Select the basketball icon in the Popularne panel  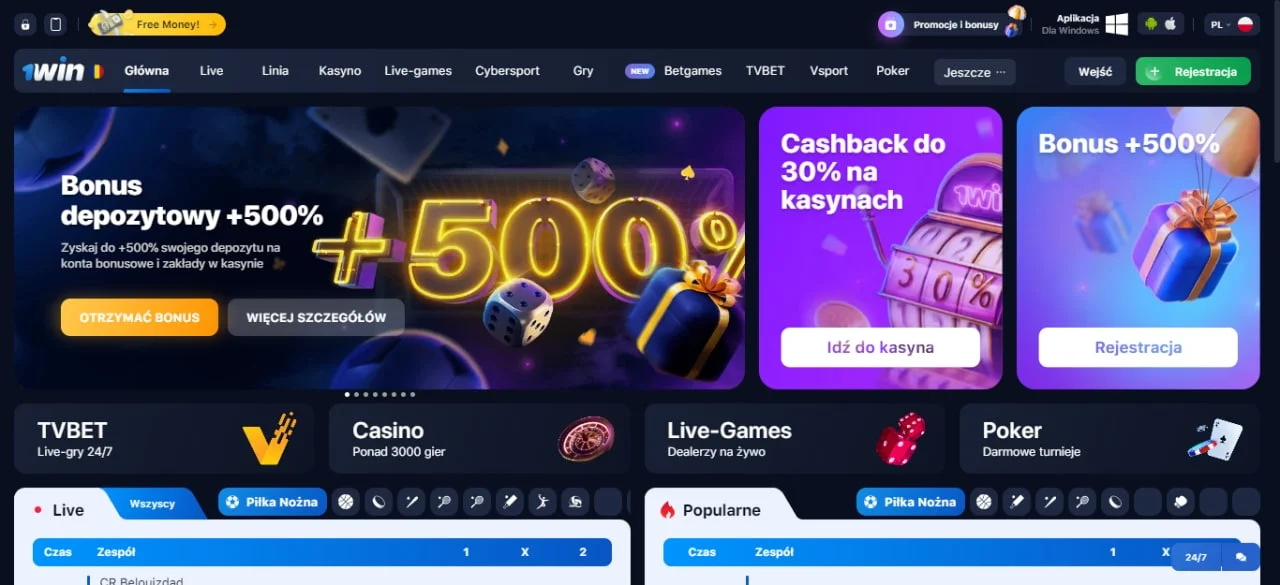985,502
